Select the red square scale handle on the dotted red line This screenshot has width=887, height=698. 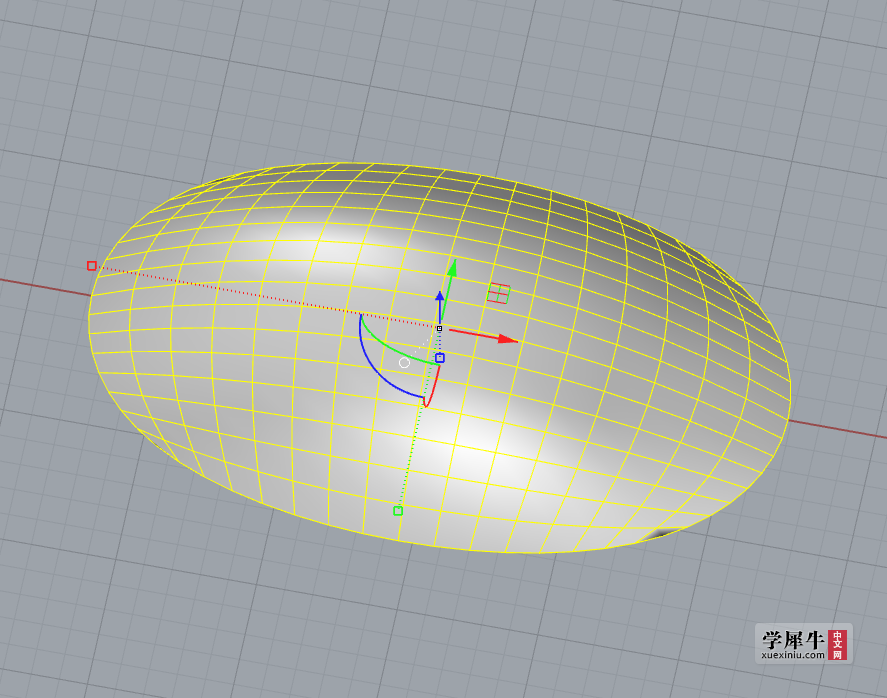(x=92, y=265)
